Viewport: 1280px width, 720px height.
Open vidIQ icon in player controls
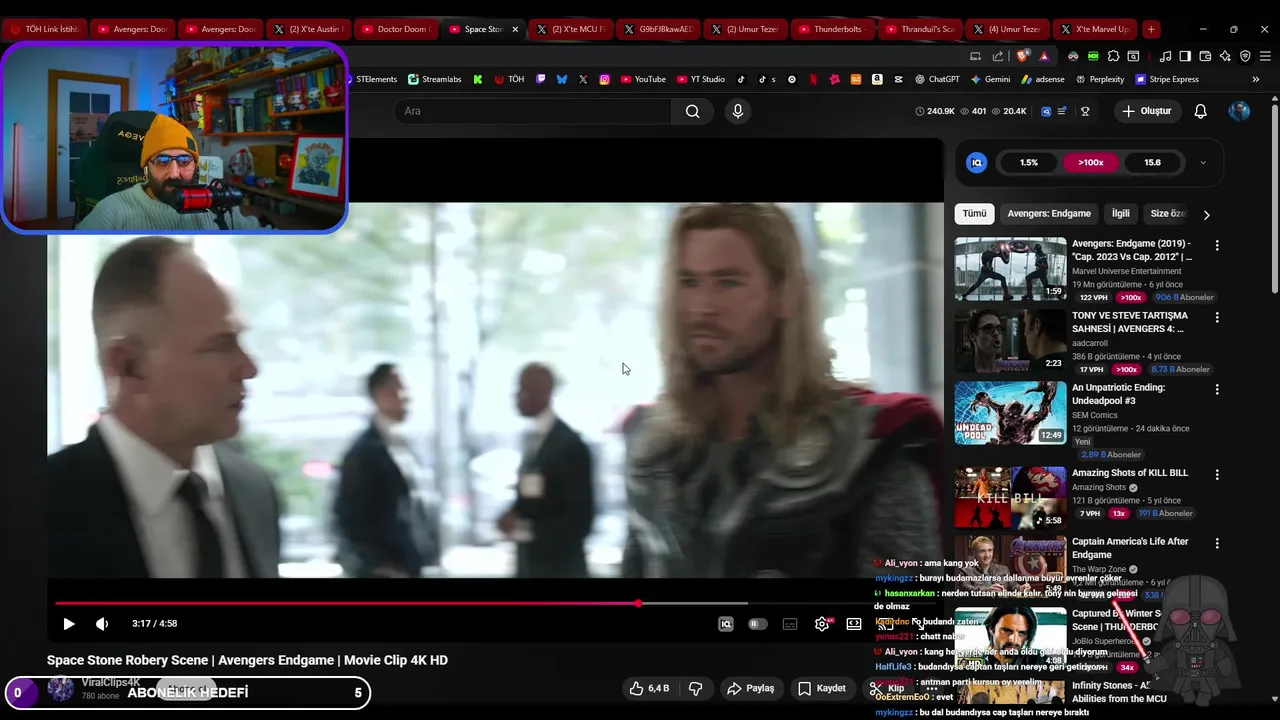[x=726, y=624]
